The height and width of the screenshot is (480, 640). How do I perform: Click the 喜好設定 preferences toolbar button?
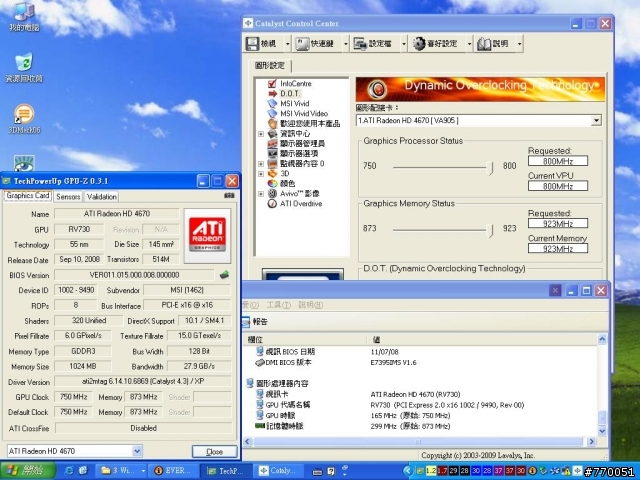point(437,43)
